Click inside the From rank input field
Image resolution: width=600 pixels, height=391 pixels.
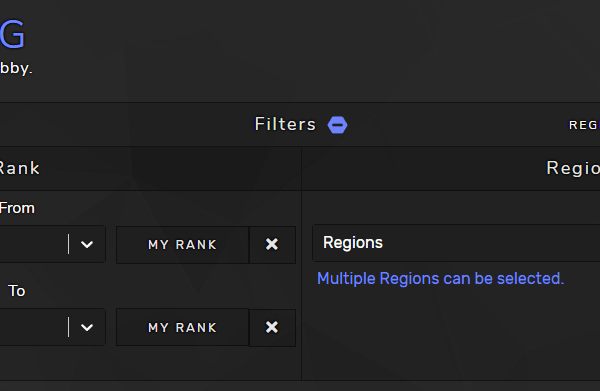coord(33,244)
